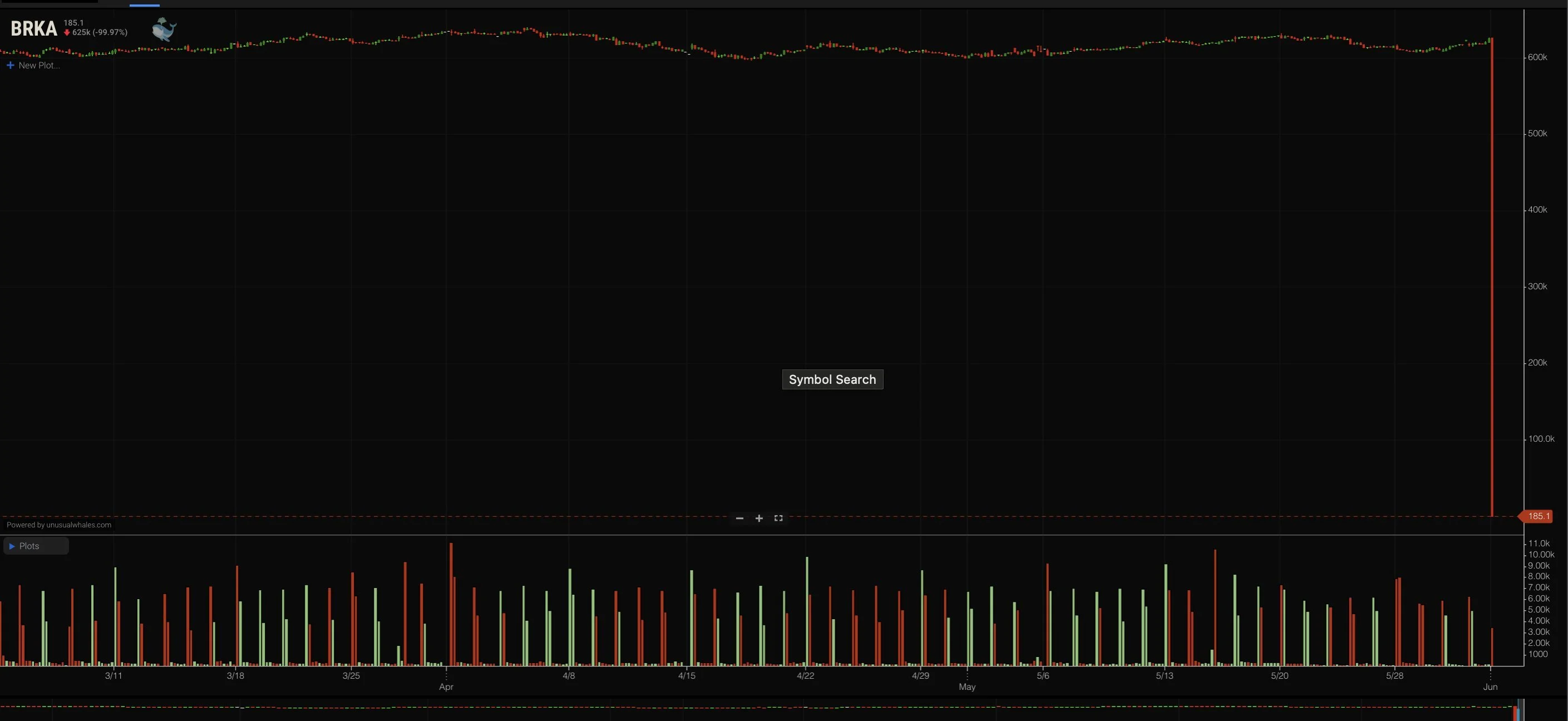1568x721 pixels.
Task: Click the 3/18 date label
Action: tap(235, 675)
